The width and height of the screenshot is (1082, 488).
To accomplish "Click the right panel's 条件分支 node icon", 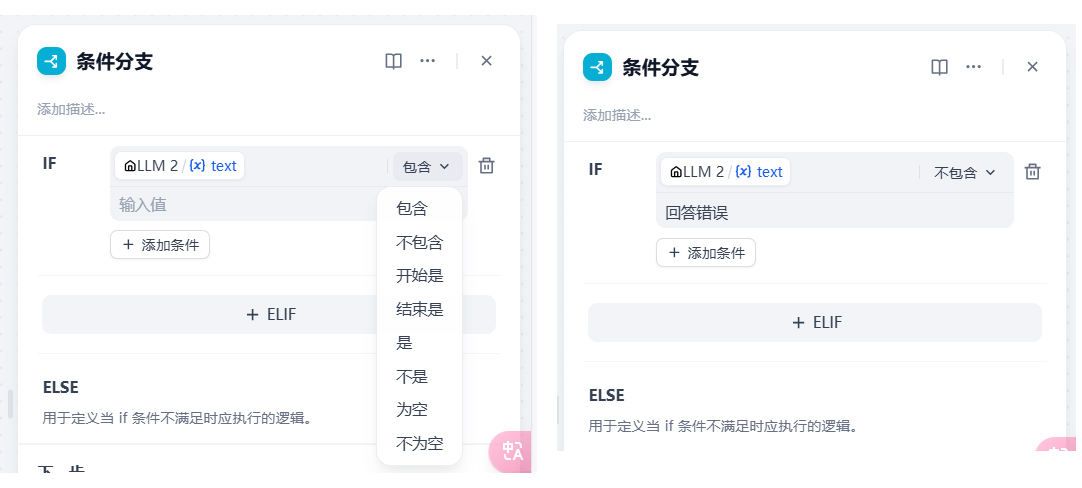I will (597, 67).
